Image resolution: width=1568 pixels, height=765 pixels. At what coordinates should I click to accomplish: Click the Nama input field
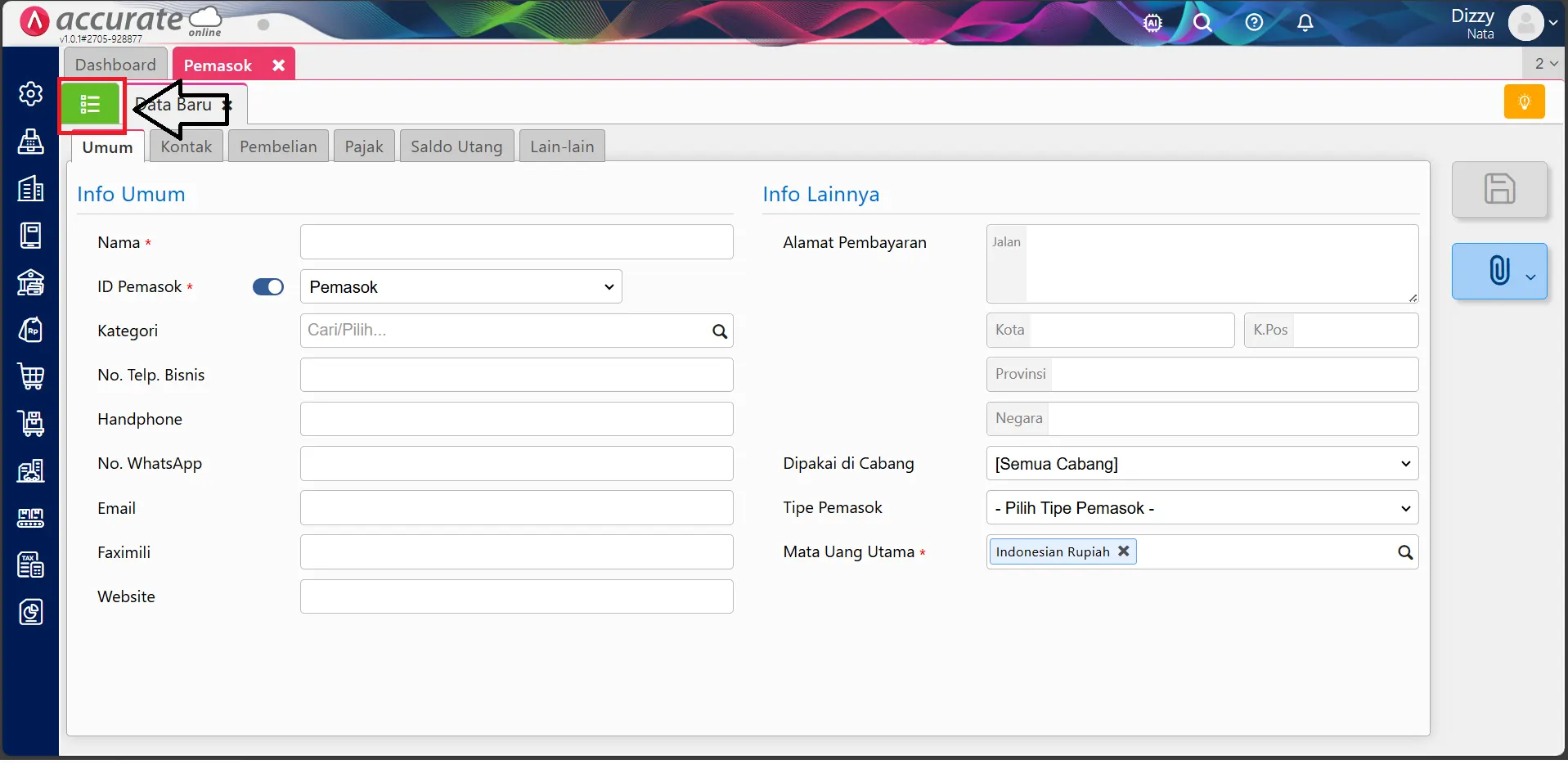[516, 243]
